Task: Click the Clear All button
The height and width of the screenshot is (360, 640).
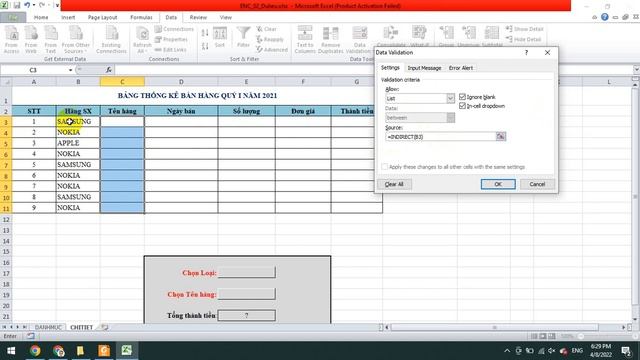Action: point(394,184)
